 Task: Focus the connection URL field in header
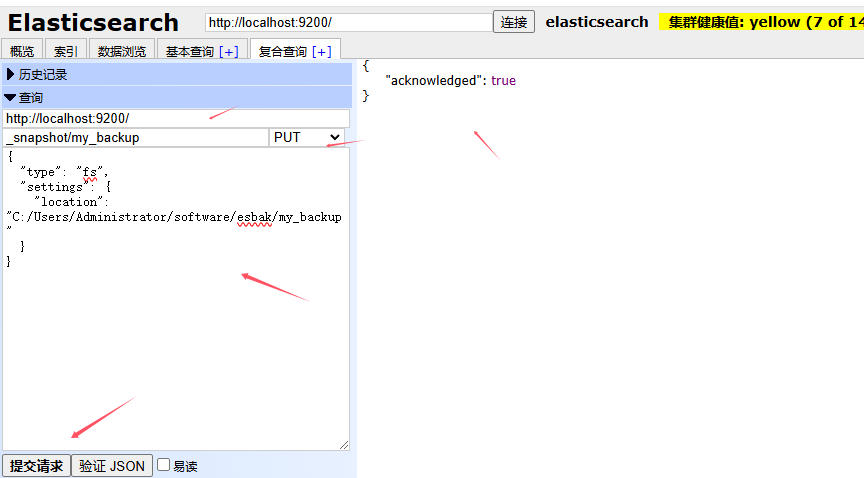(348, 22)
